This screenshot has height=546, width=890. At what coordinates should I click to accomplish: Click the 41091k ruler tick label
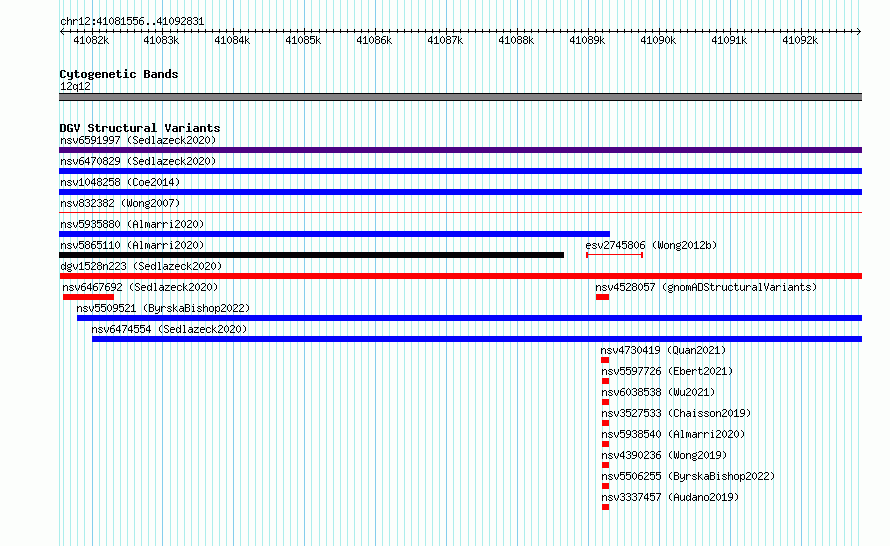pyautogui.click(x=729, y=40)
